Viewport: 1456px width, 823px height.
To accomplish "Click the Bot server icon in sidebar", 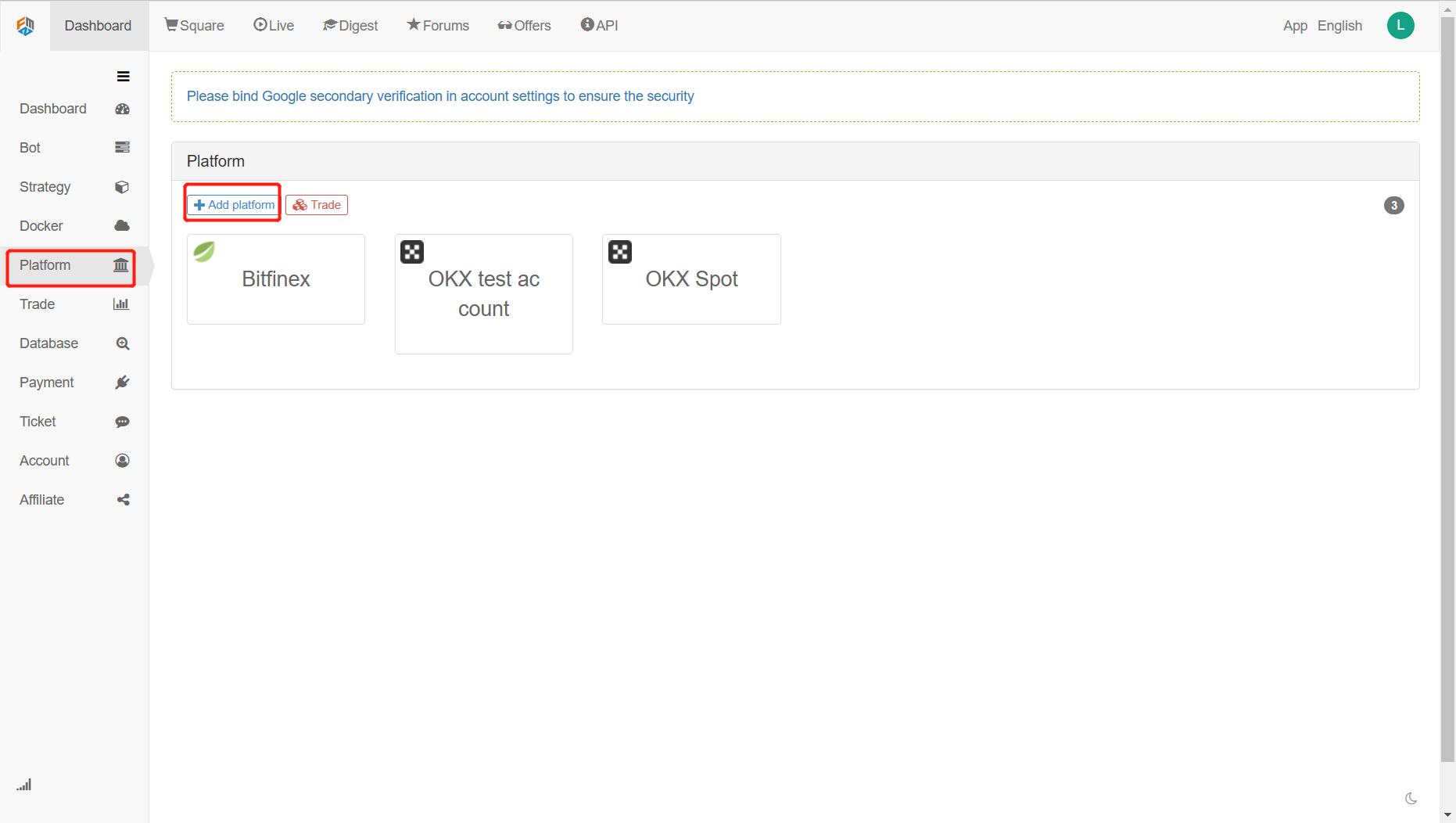I will [122, 148].
